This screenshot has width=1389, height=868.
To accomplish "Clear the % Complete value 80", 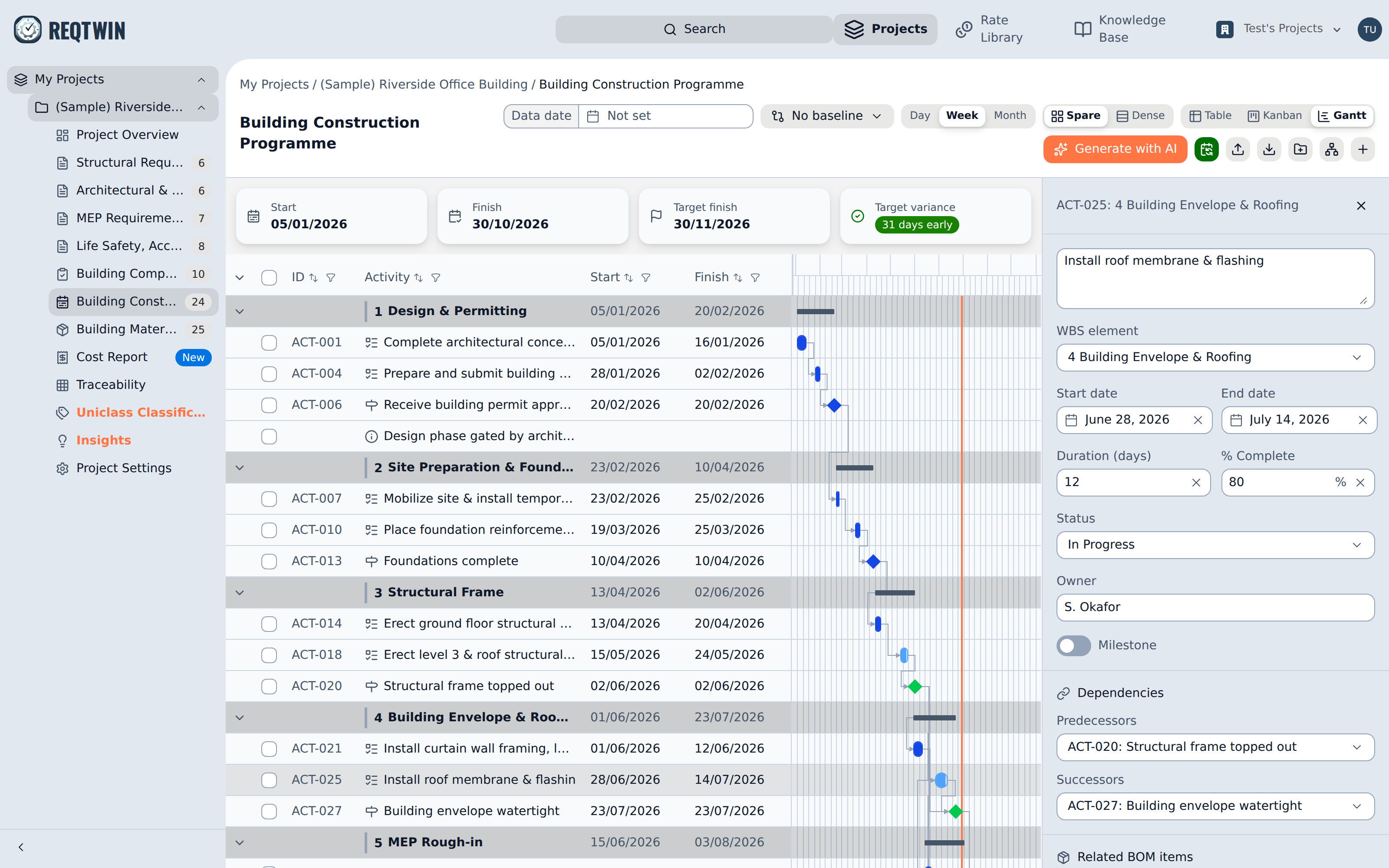I will [x=1360, y=483].
